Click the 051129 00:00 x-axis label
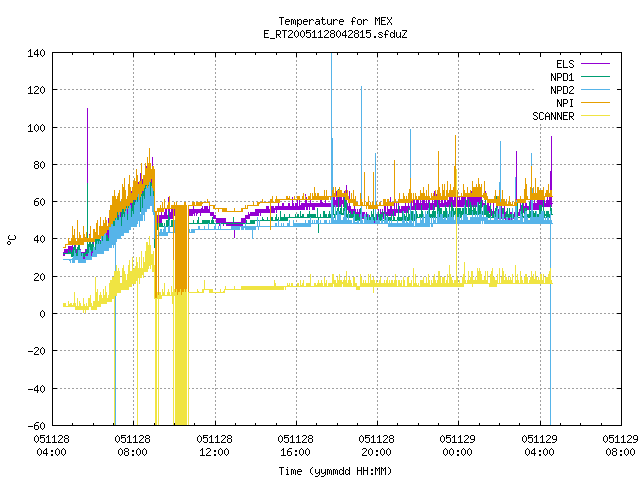640x480 pixels. point(458,446)
